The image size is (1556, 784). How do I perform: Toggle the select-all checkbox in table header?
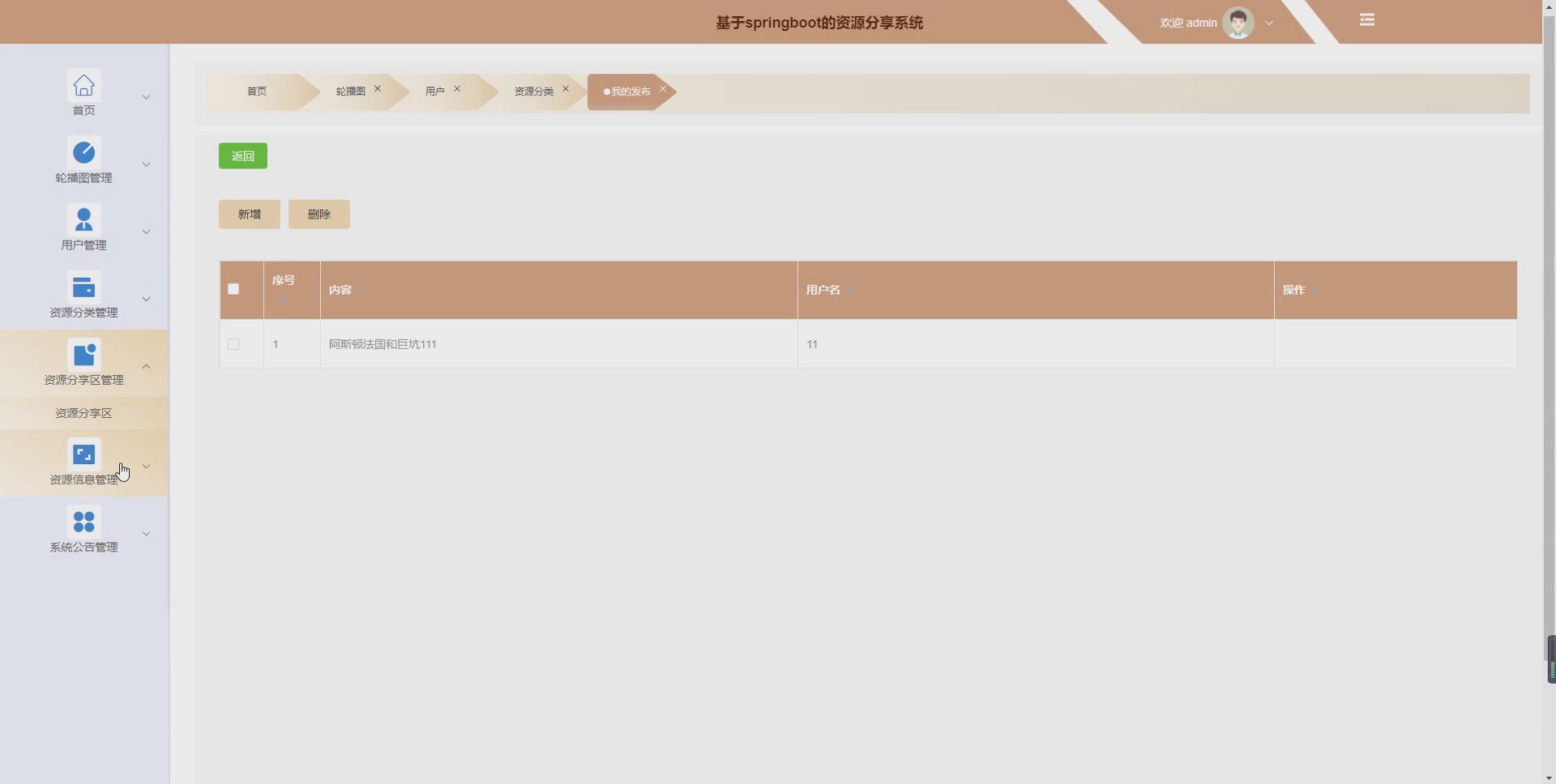pos(233,289)
